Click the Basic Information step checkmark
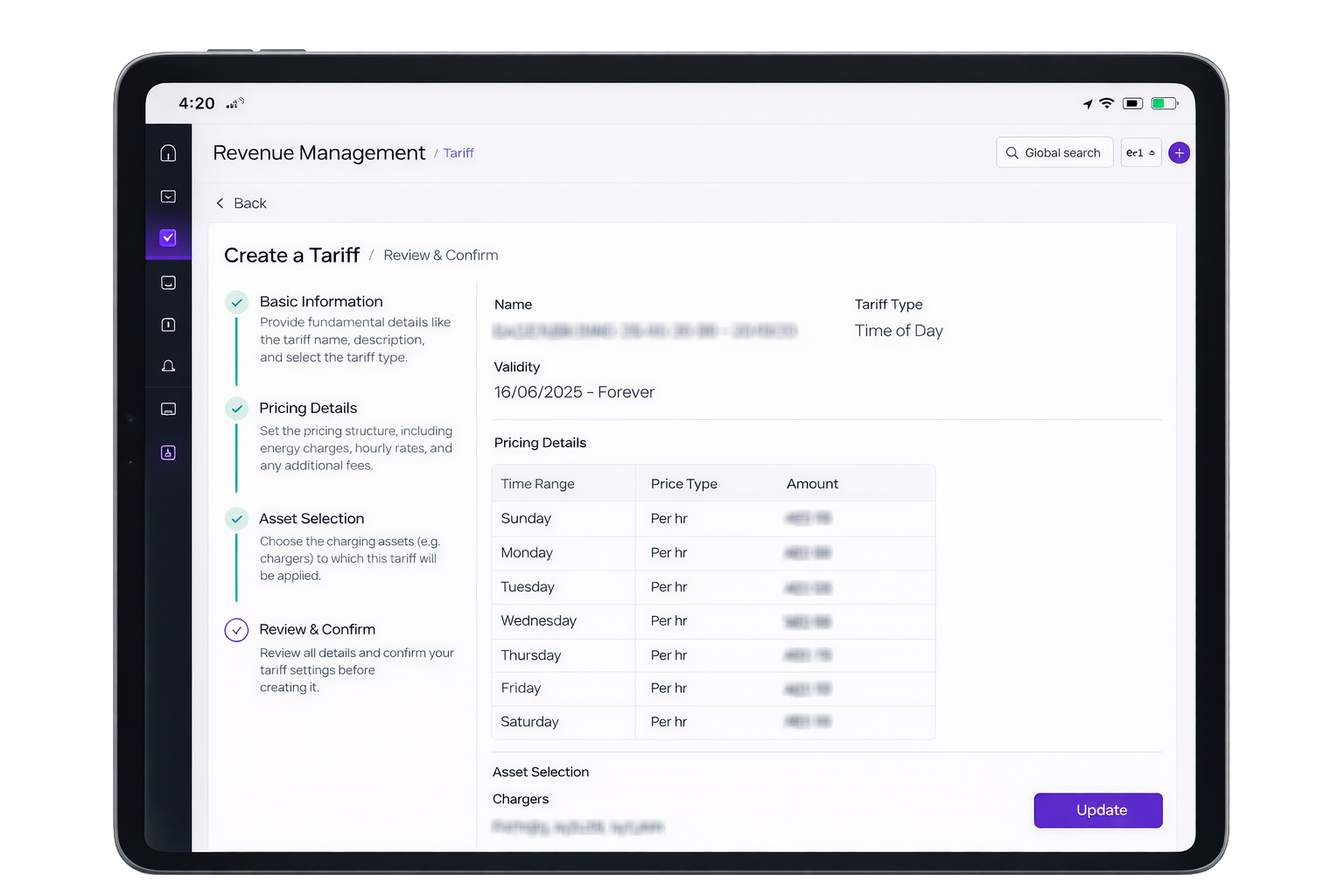The width and height of the screenshot is (1344, 896). 236,302
